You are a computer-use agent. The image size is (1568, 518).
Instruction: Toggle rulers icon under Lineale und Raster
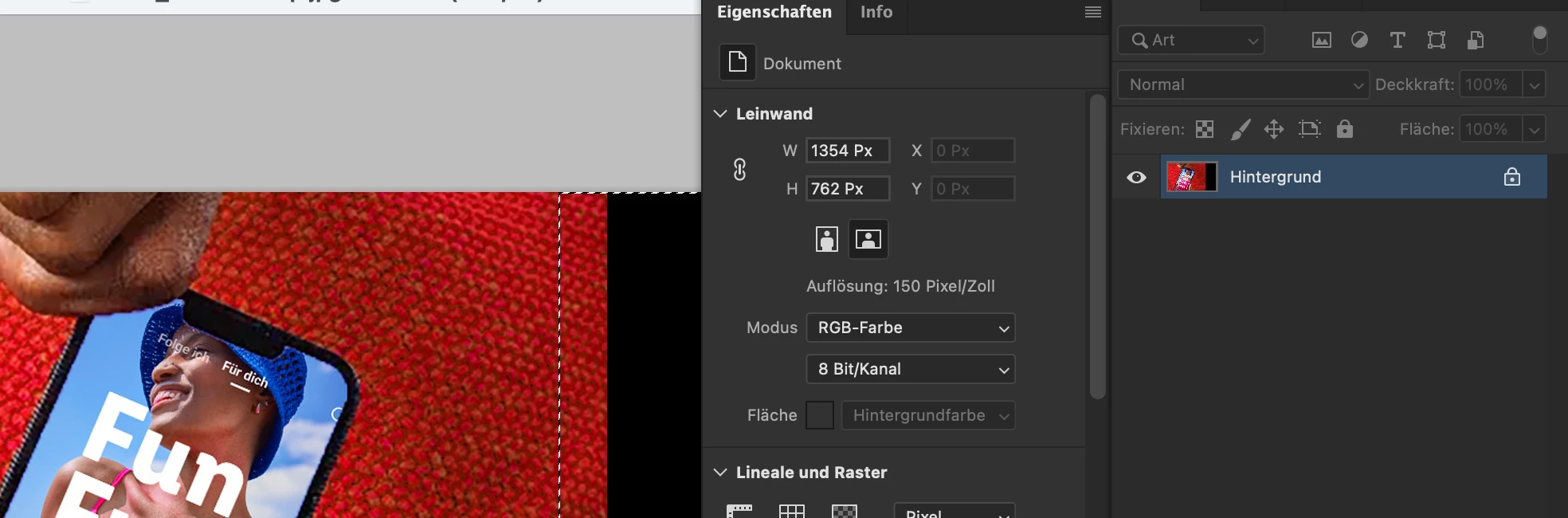pos(739,512)
